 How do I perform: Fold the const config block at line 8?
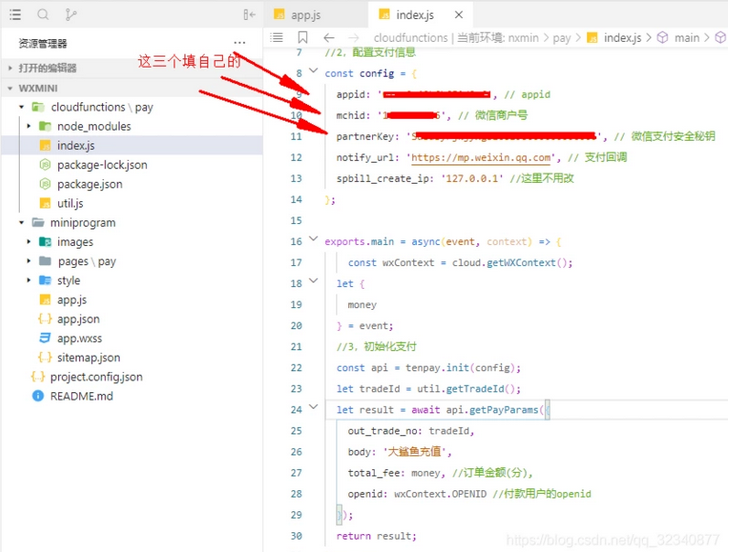pos(314,71)
